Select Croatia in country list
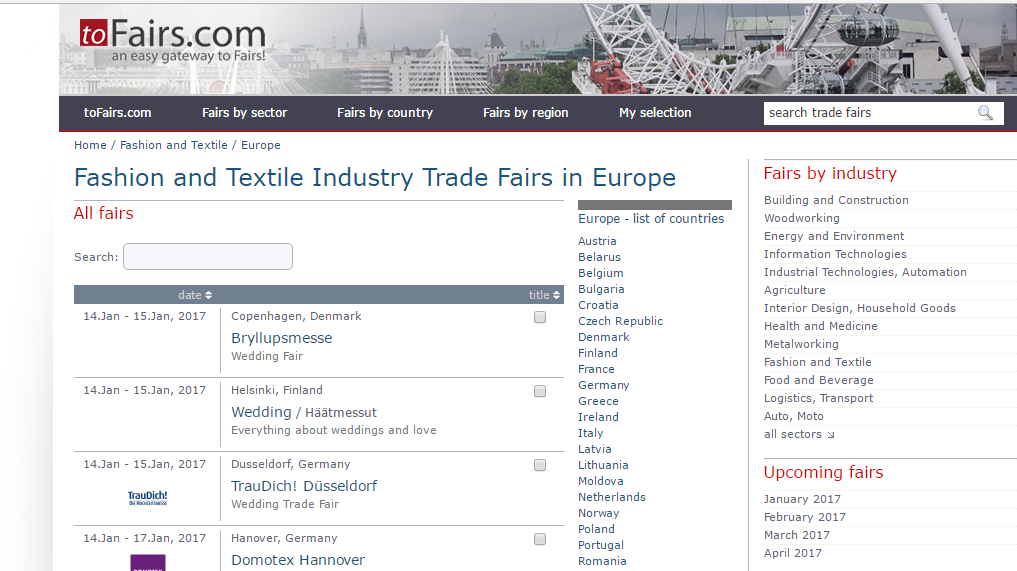The height and width of the screenshot is (571, 1017). tap(598, 305)
